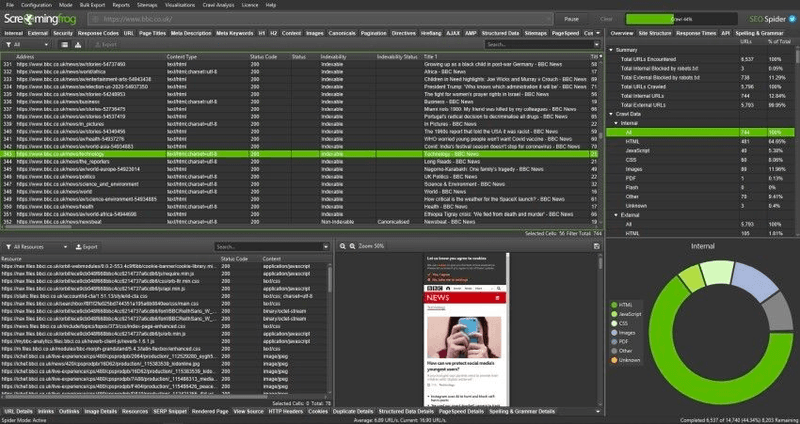Select the CSS row in Overview tree

(x=700, y=160)
